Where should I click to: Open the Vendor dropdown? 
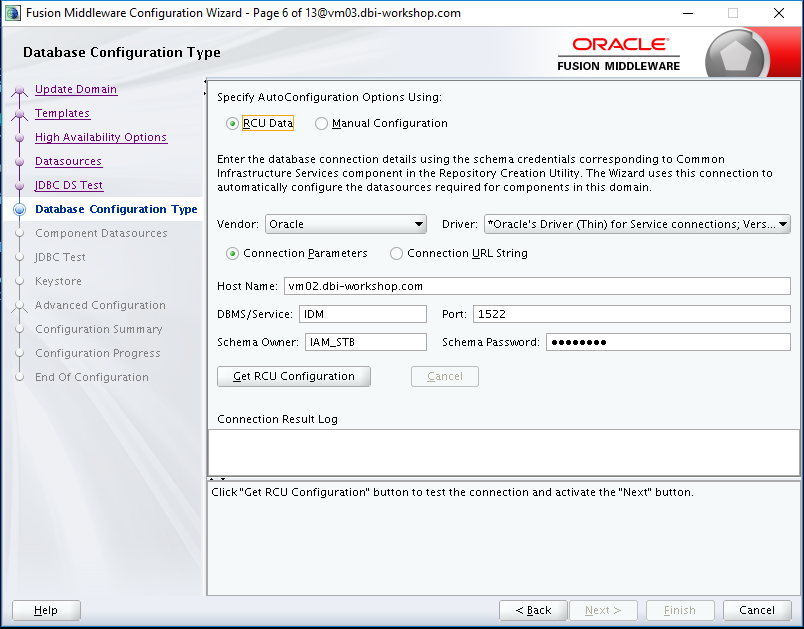[346, 224]
